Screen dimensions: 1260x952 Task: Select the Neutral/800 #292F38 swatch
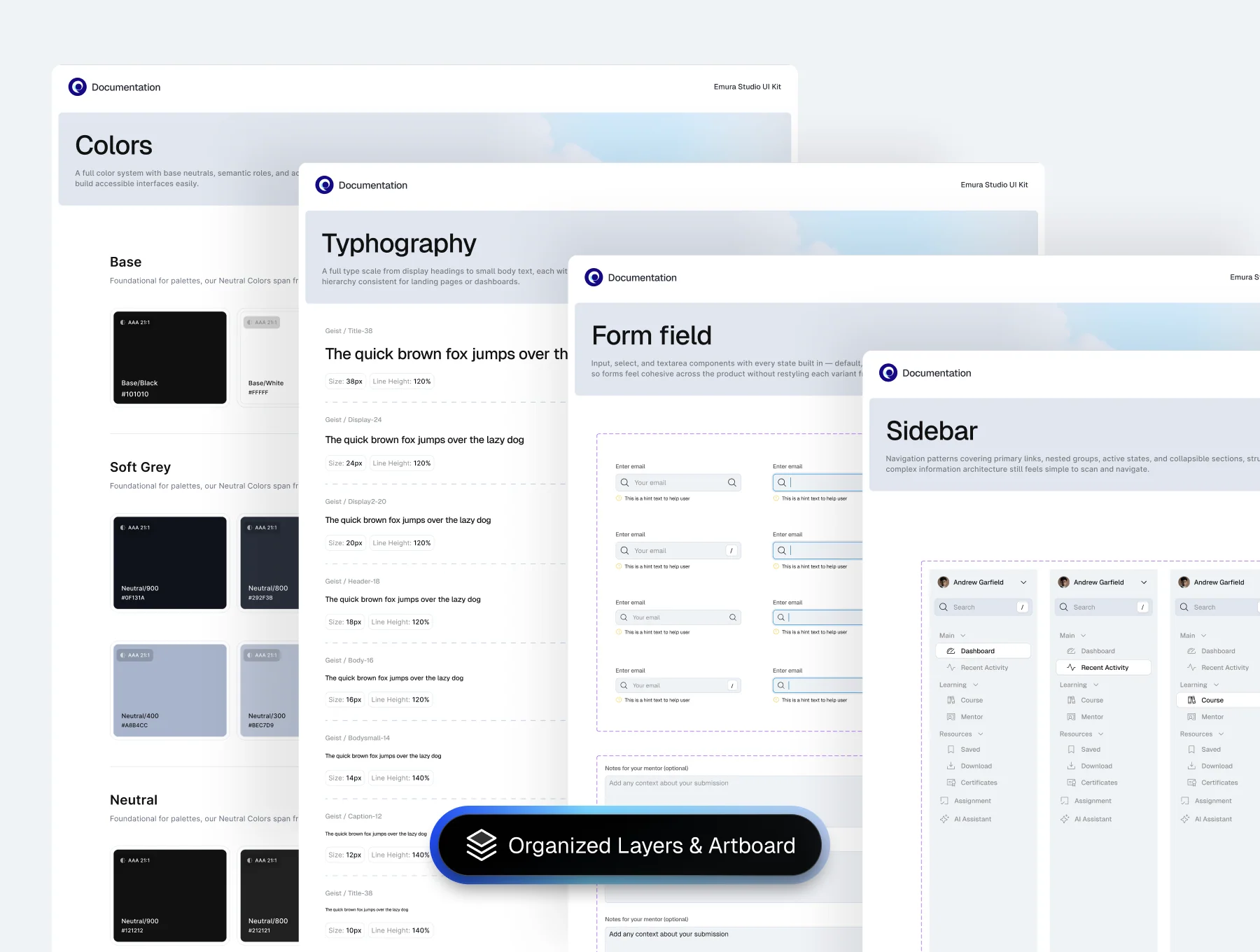(269, 563)
